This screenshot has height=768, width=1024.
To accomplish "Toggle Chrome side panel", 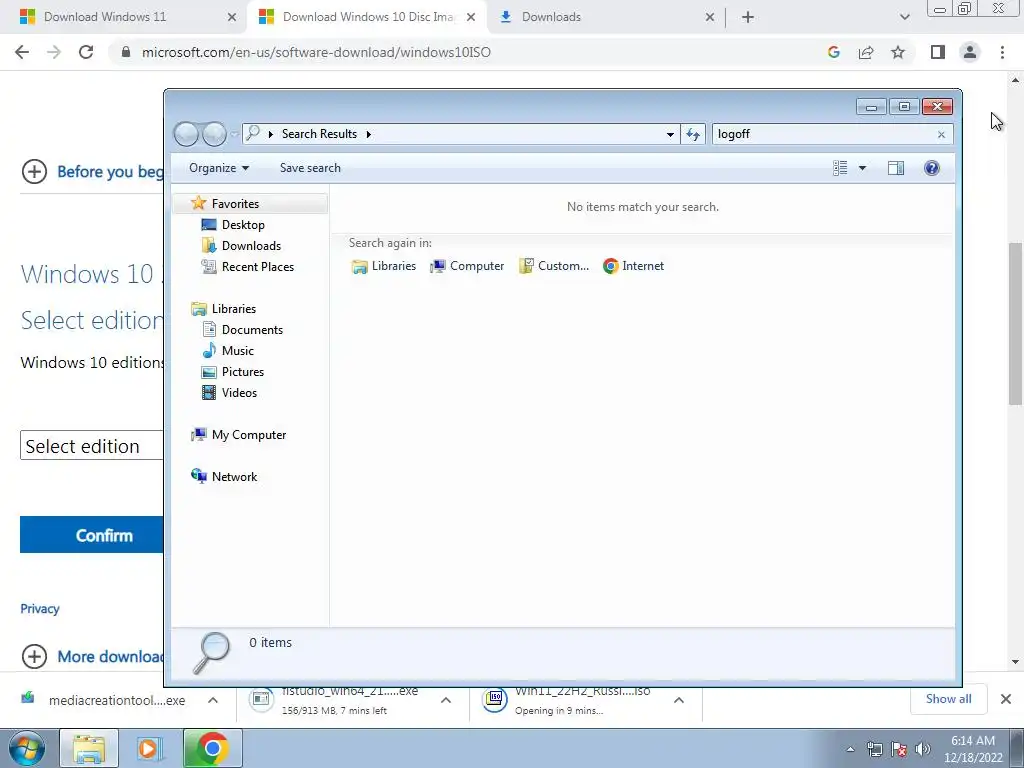I will click(x=938, y=52).
